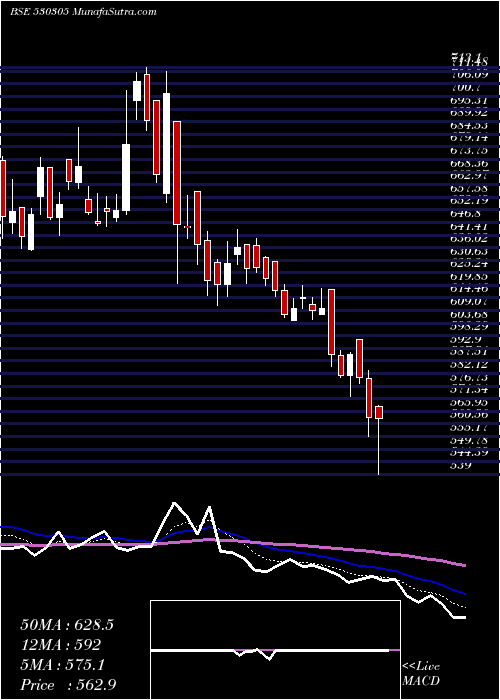Select the 668.36 price label

[469, 163]
